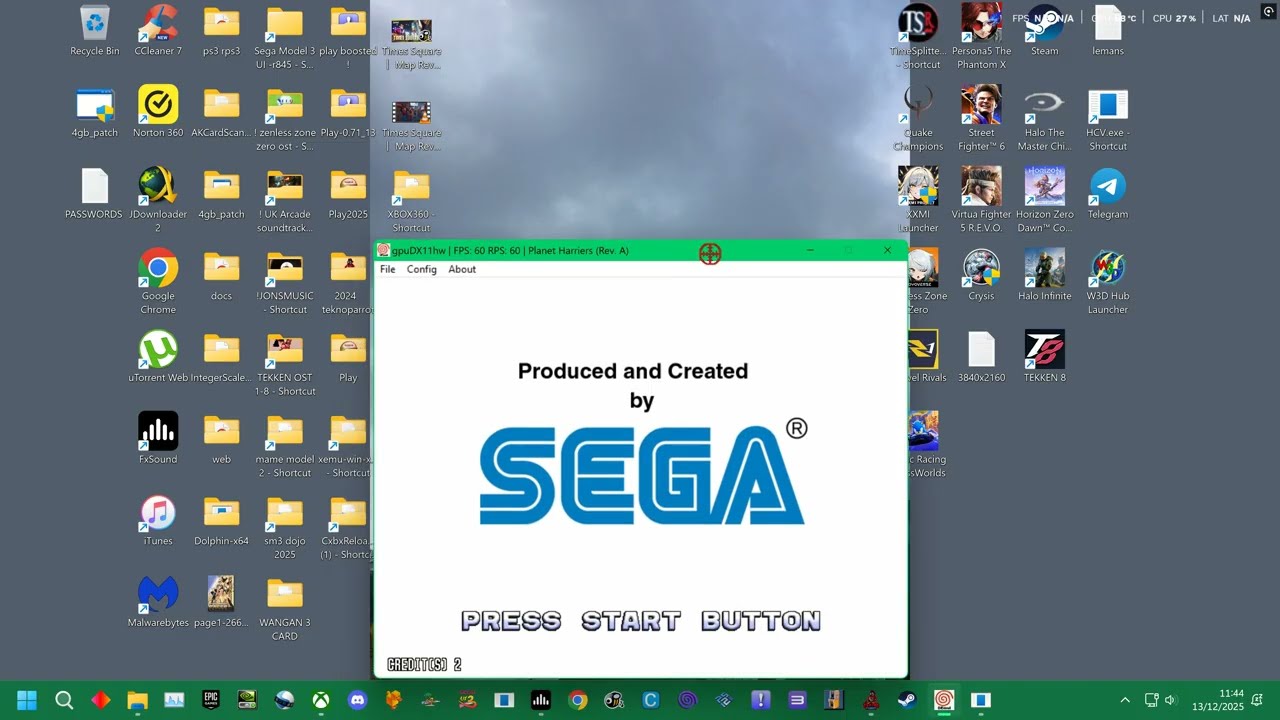Select the W3D Hub Launcher shortcut
The width and height of the screenshot is (1280, 720).
[x=1108, y=282]
